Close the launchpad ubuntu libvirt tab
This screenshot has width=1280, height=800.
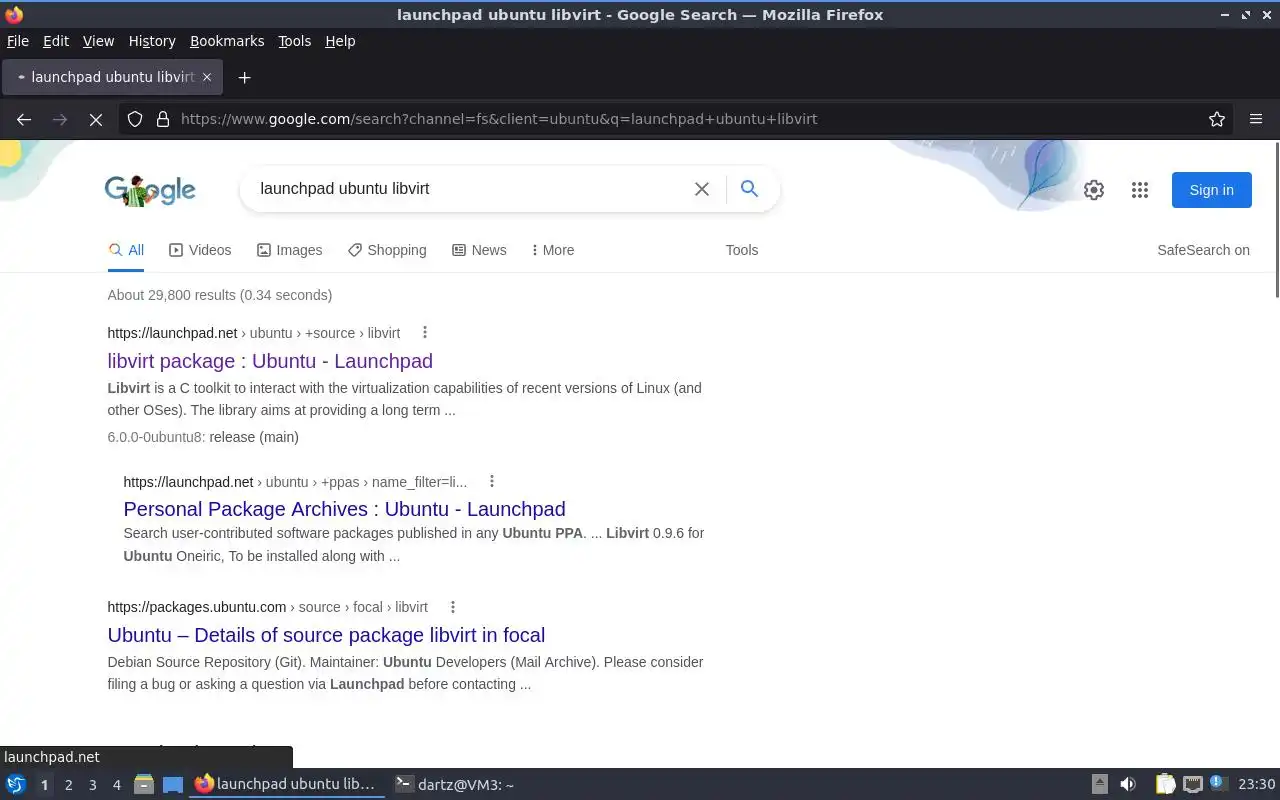click(x=207, y=77)
